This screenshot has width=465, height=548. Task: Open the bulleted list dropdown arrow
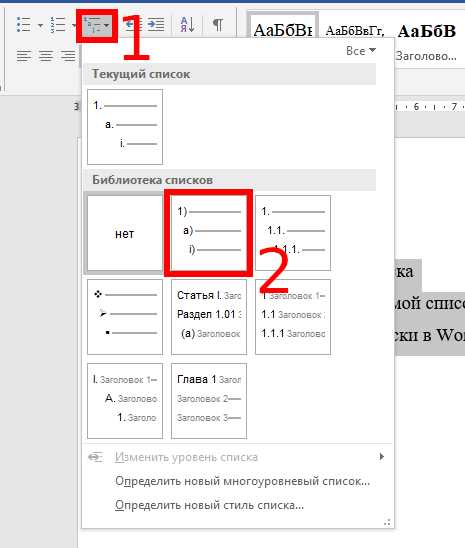click(40, 26)
